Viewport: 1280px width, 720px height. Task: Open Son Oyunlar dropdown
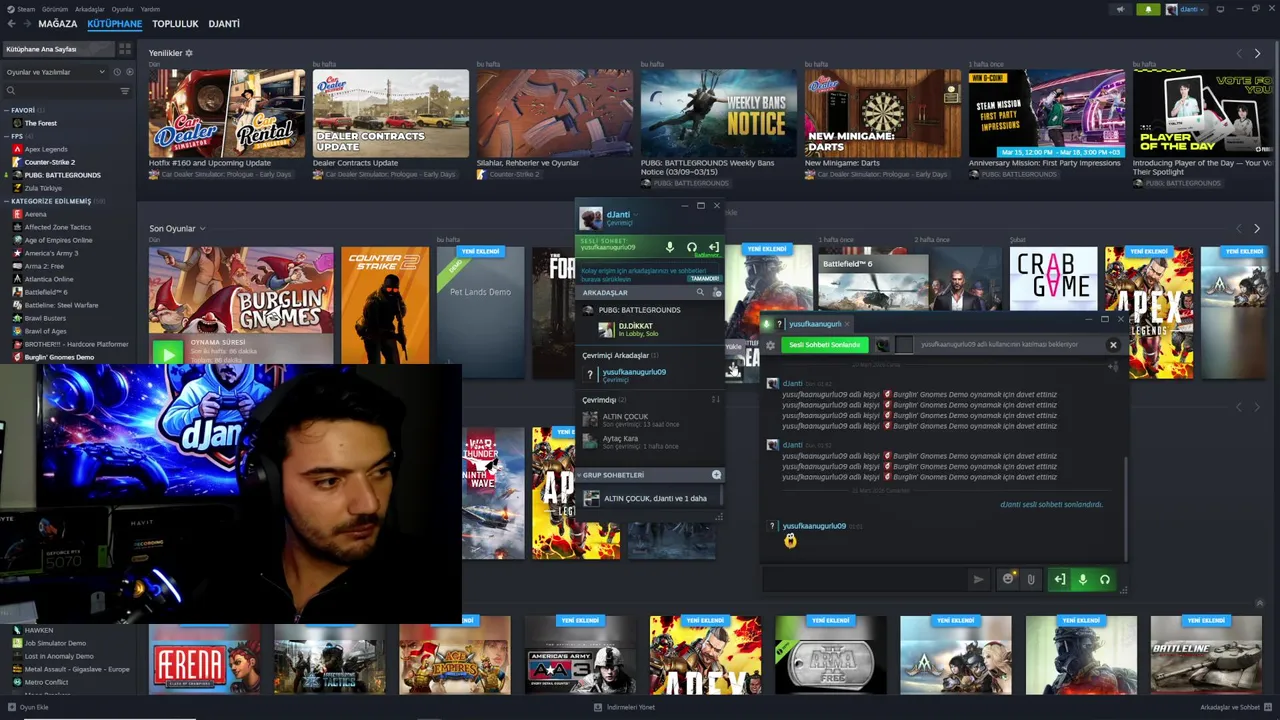(x=202, y=229)
